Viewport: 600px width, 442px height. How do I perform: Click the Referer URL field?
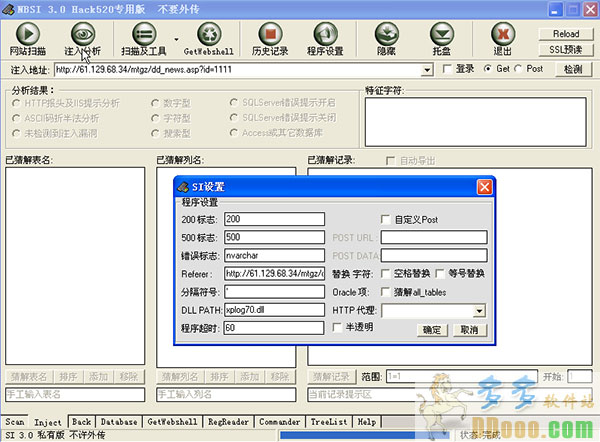[274, 274]
